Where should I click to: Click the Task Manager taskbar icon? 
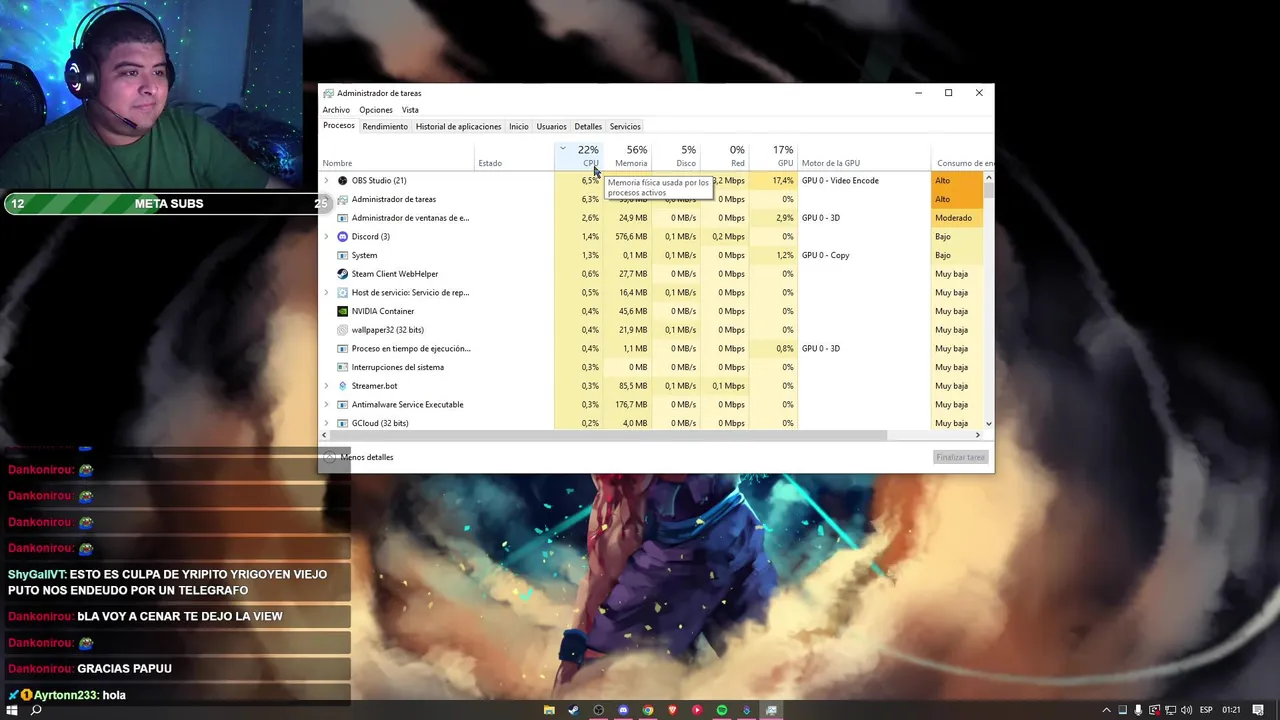771,710
